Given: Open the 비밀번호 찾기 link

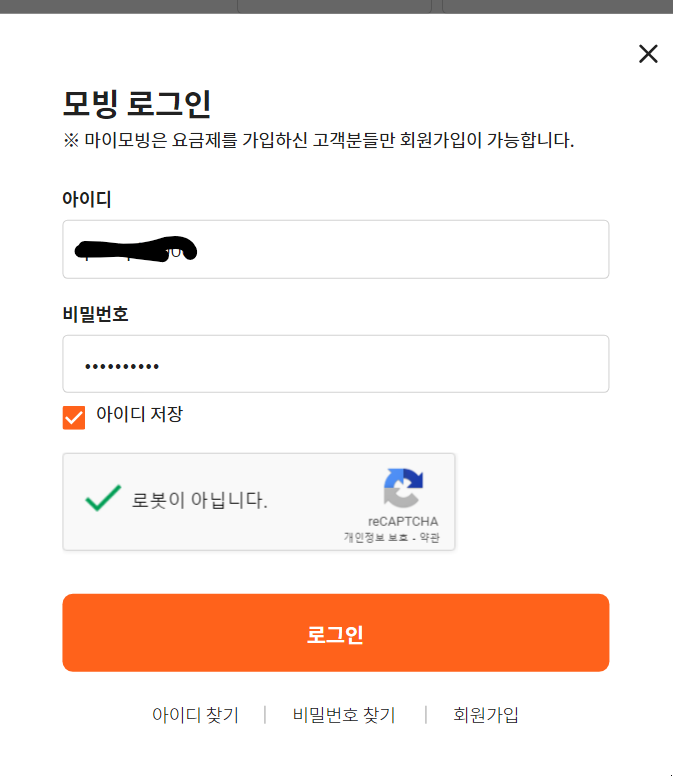Looking at the screenshot, I should coord(344,715).
